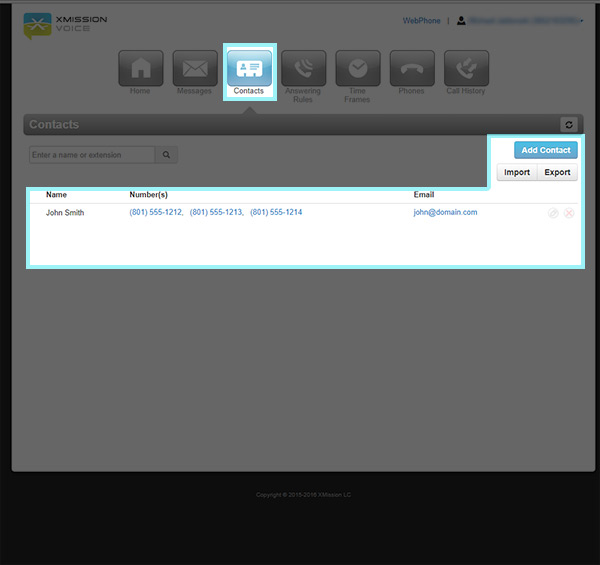The height and width of the screenshot is (565, 600).
Task: Open the WebPhone link
Action: 421,20
